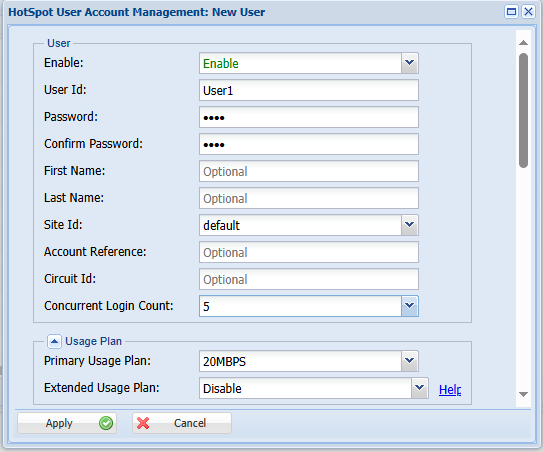Focus the Password field
The height and width of the screenshot is (452, 543).
pos(309,117)
